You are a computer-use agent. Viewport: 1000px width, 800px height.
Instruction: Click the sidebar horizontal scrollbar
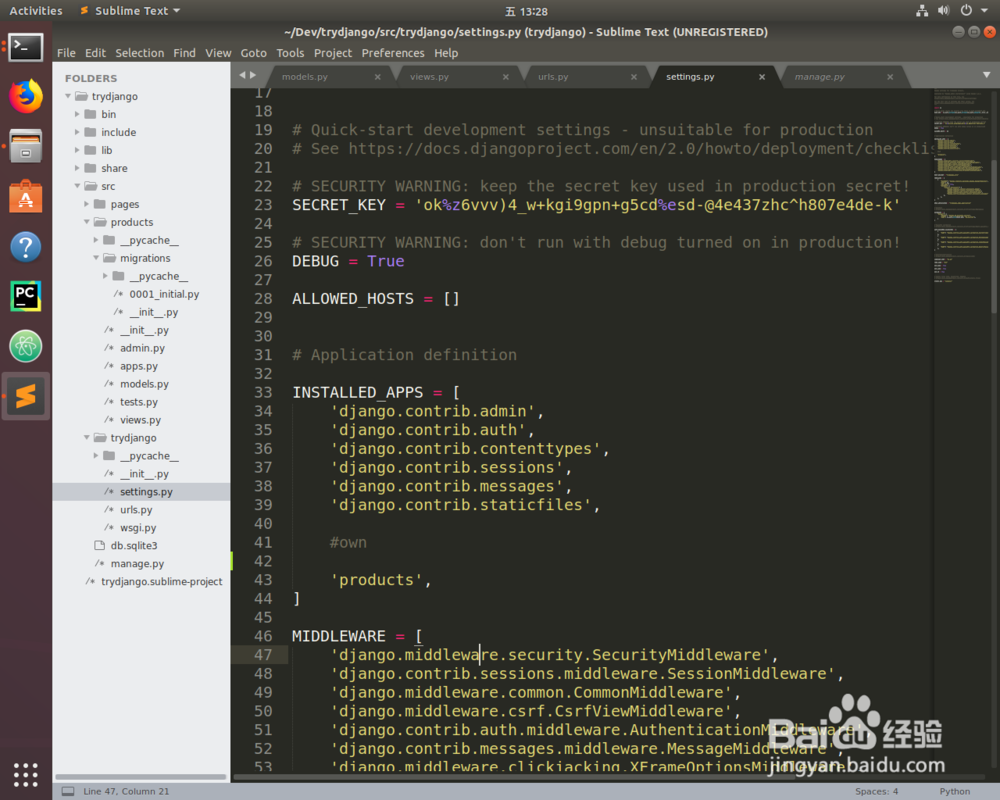tap(141, 777)
